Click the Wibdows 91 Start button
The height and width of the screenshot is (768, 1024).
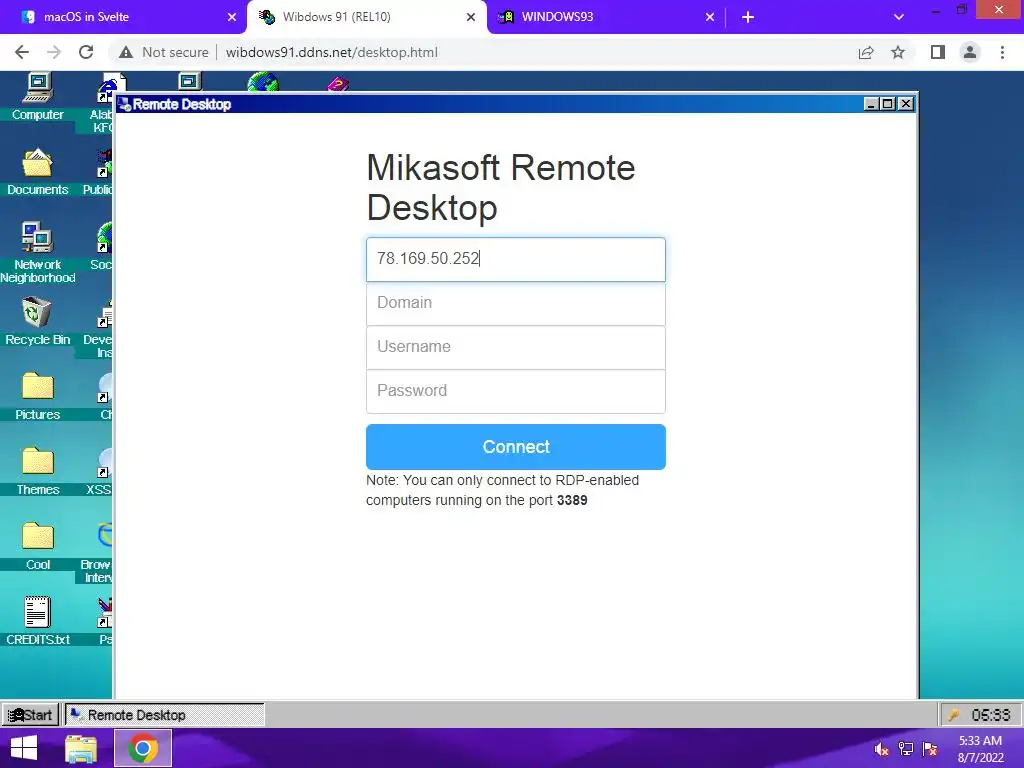[x=31, y=715]
